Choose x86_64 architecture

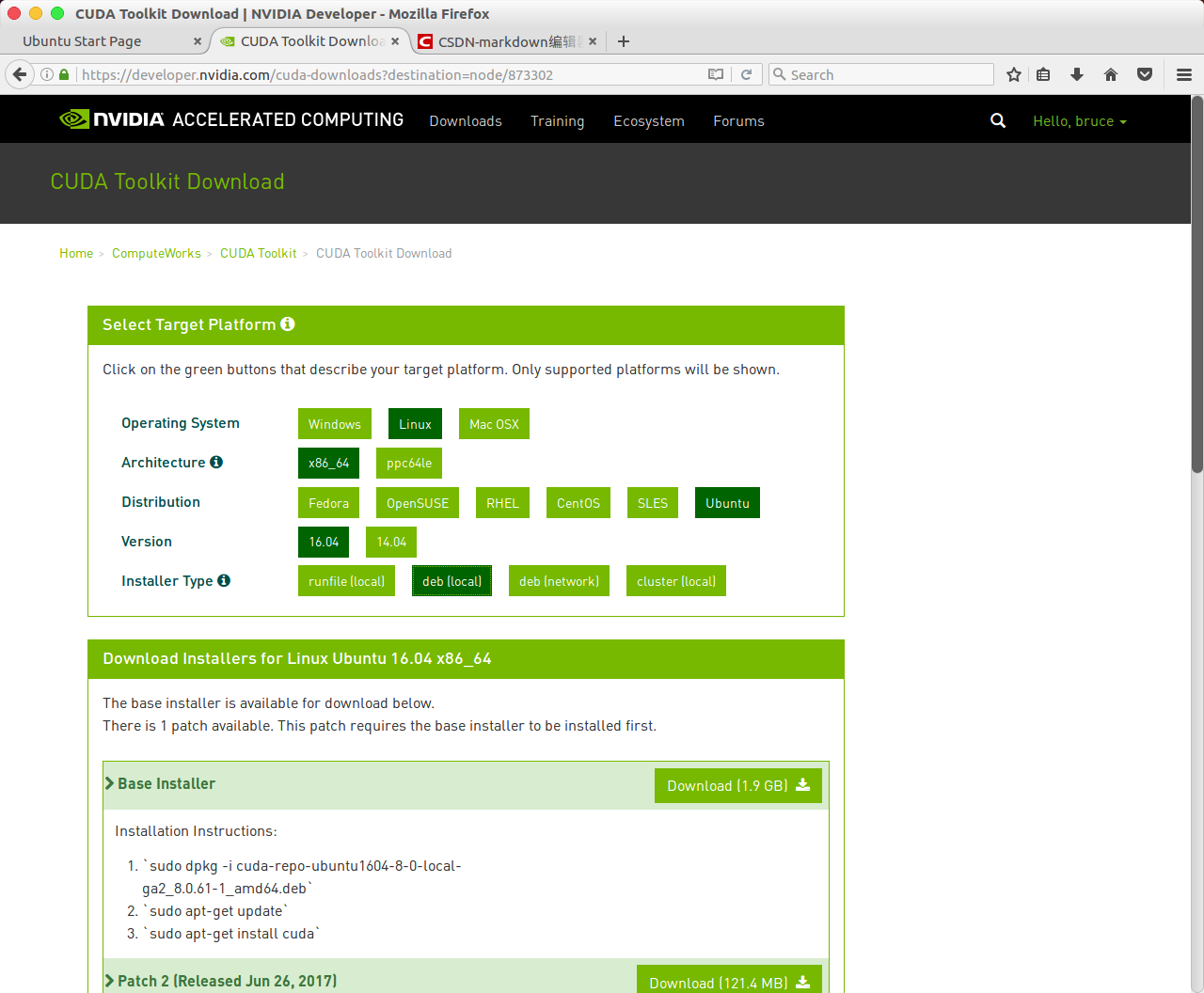[x=328, y=463]
